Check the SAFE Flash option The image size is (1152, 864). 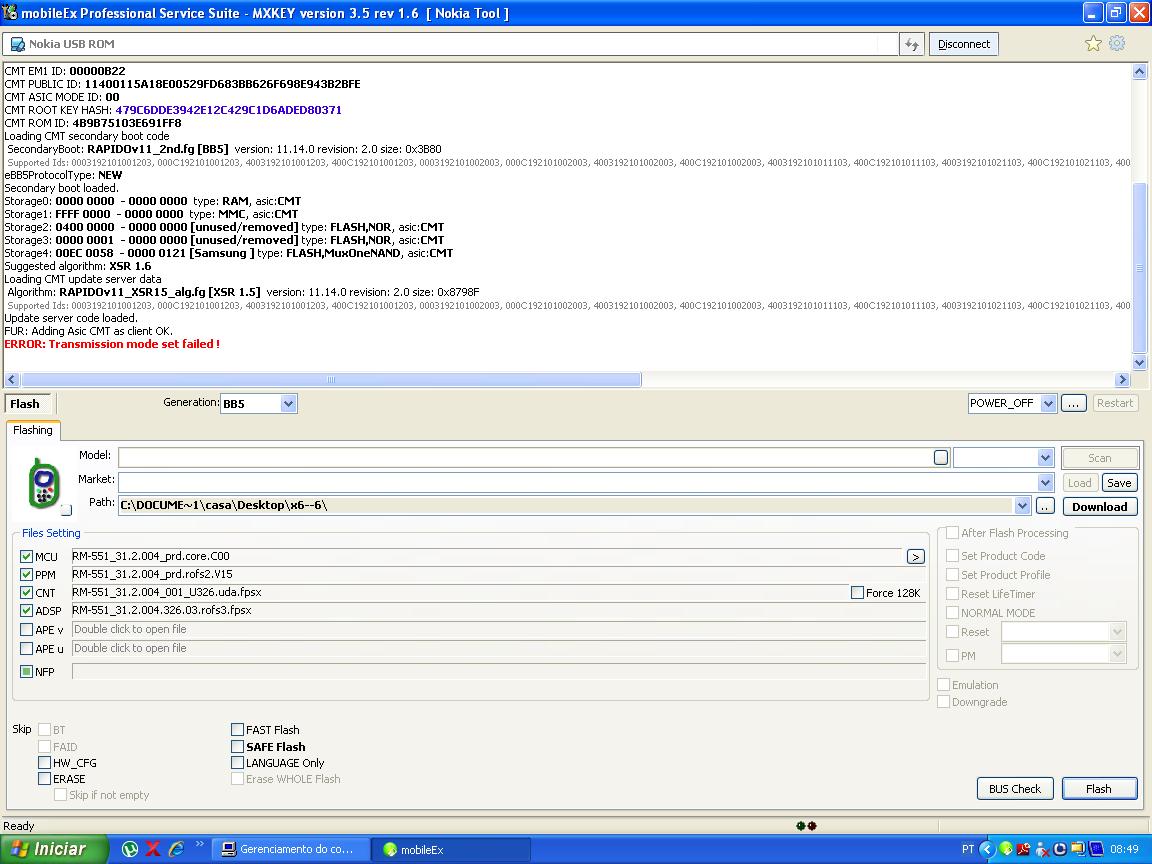coord(237,746)
